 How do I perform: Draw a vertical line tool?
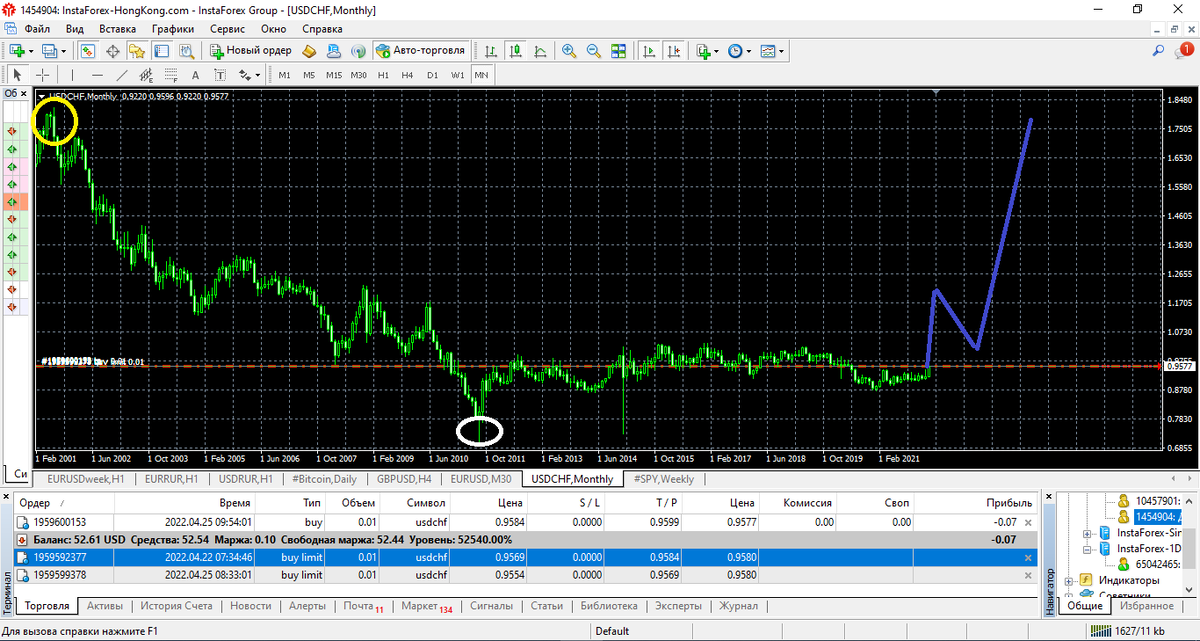(x=72, y=75)
